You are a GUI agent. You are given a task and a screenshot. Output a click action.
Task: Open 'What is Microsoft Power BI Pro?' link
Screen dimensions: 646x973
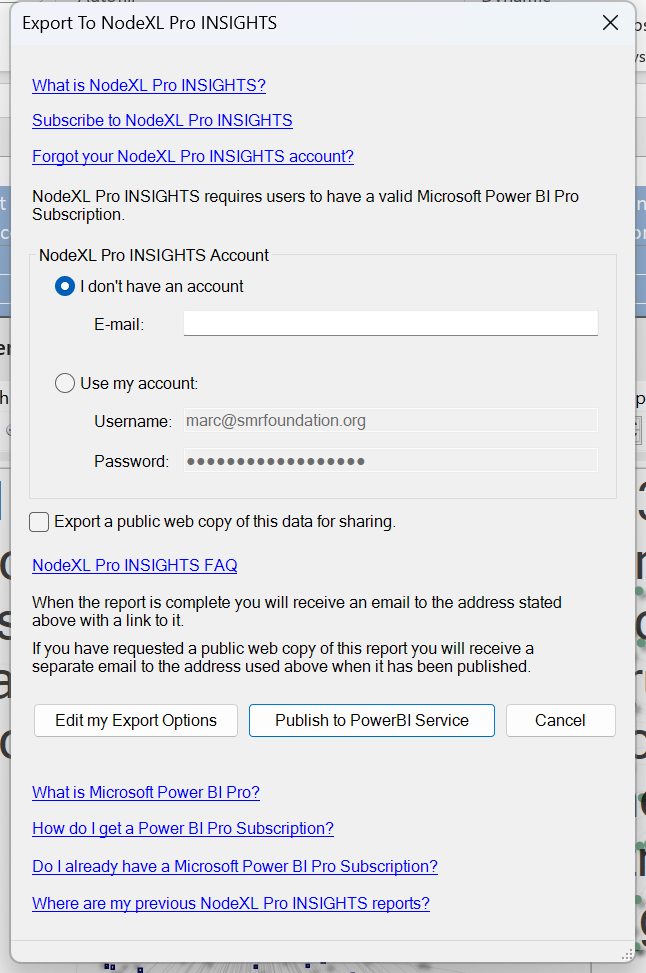146,792
